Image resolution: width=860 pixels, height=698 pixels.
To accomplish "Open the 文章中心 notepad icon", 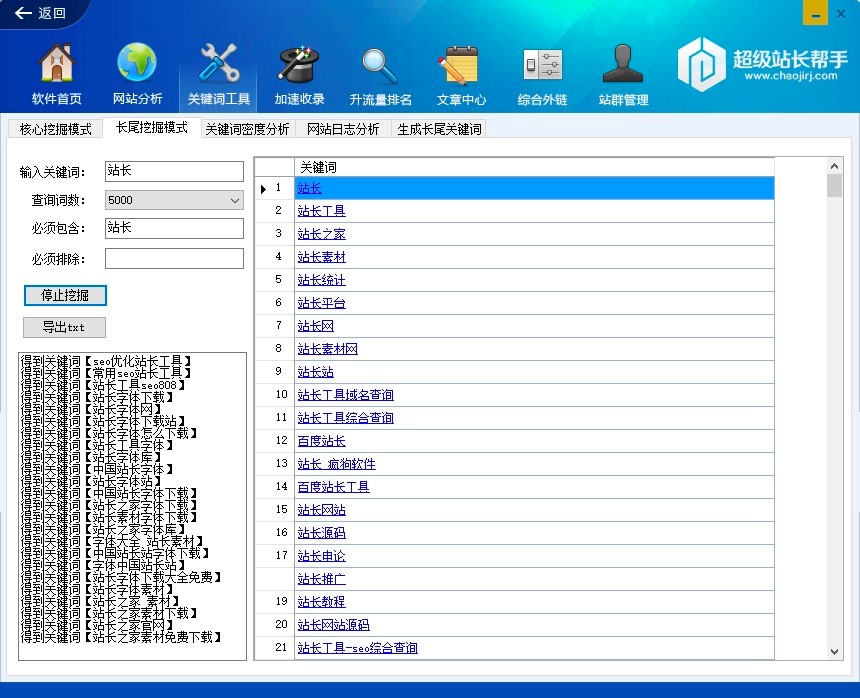I will (x=461, y=65).
